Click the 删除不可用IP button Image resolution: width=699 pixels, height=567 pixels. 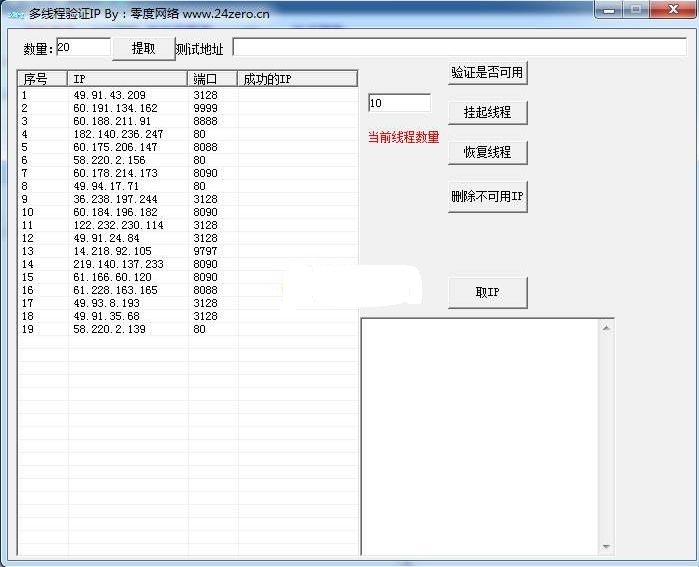click(487, 196)
